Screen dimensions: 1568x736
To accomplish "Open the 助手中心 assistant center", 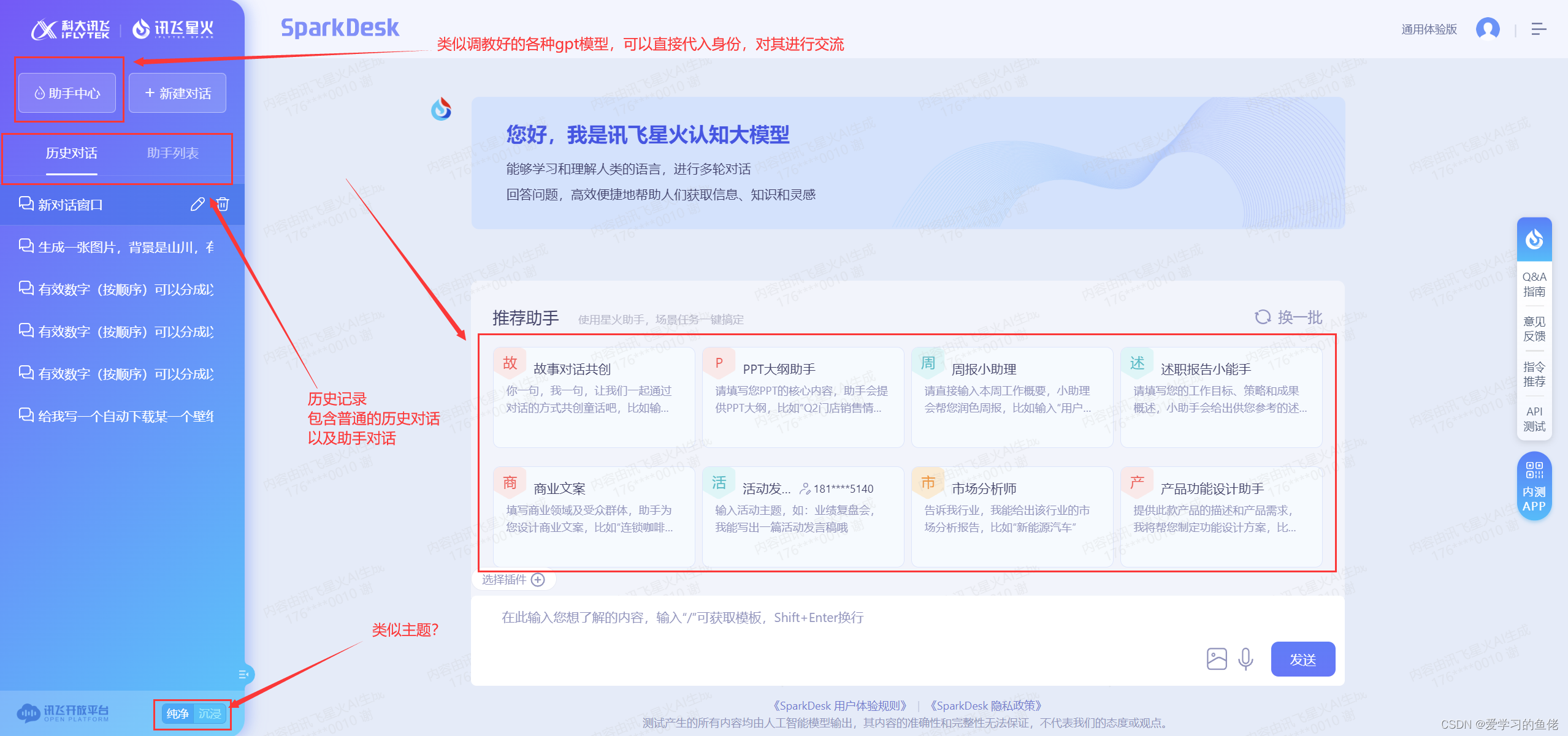I will tap(67, 93).
